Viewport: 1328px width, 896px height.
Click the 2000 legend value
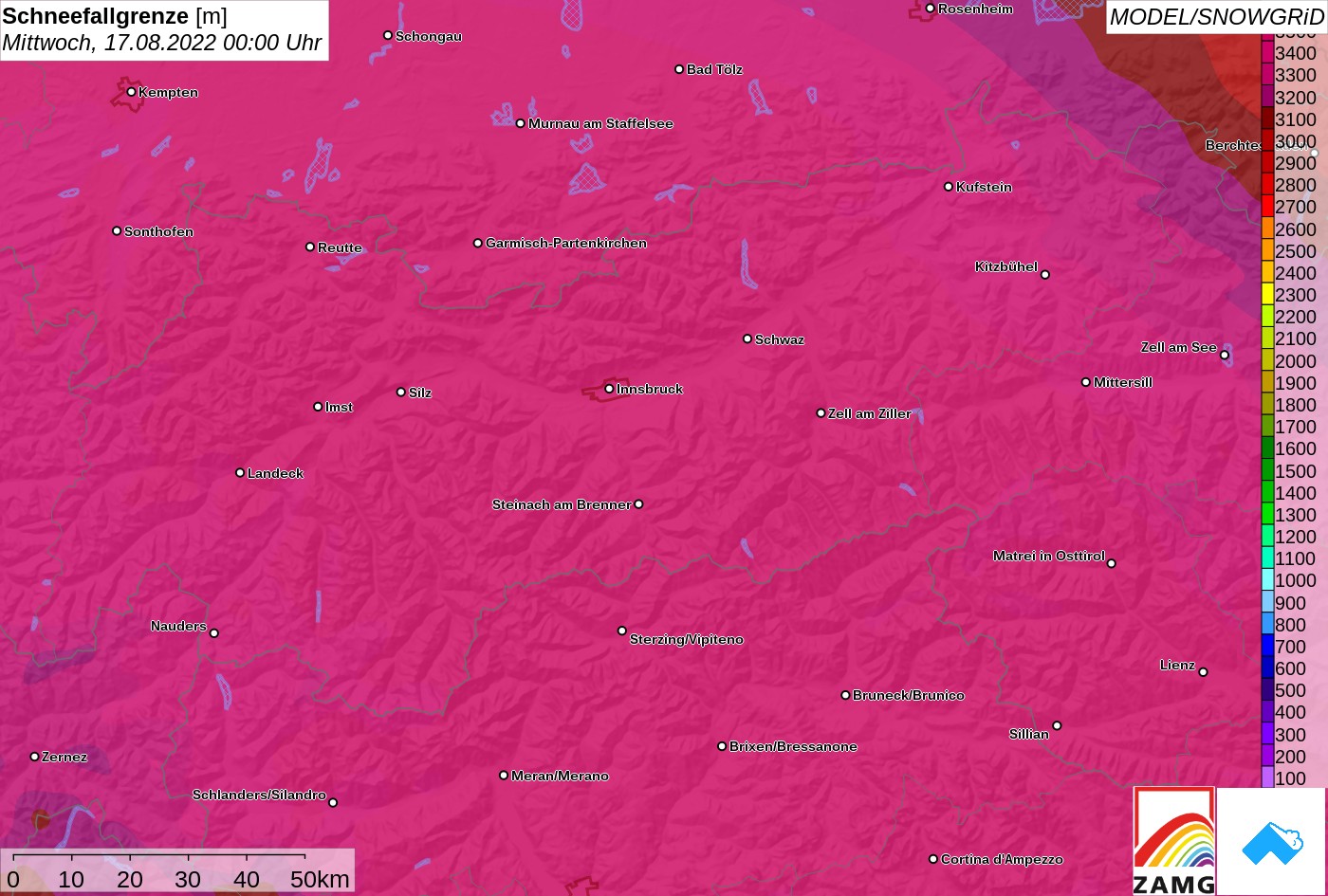point(1295,360)
